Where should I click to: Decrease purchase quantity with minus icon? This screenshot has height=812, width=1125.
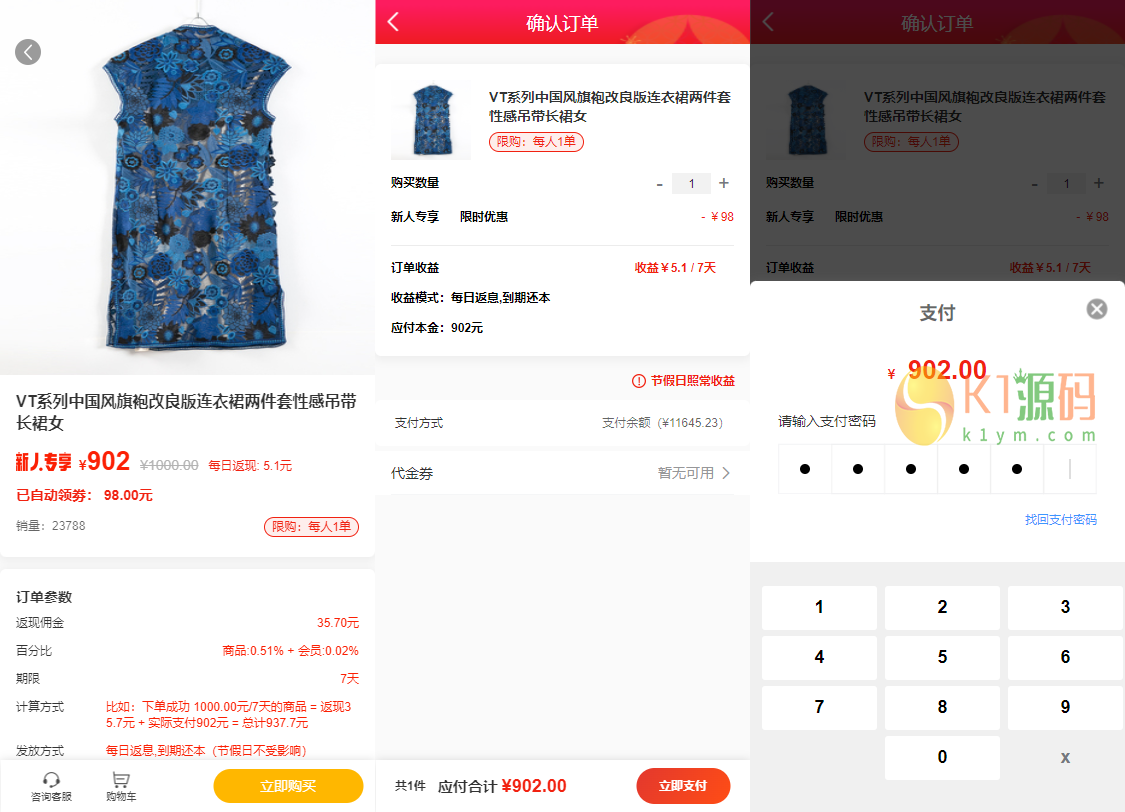[x=659, y=185]
